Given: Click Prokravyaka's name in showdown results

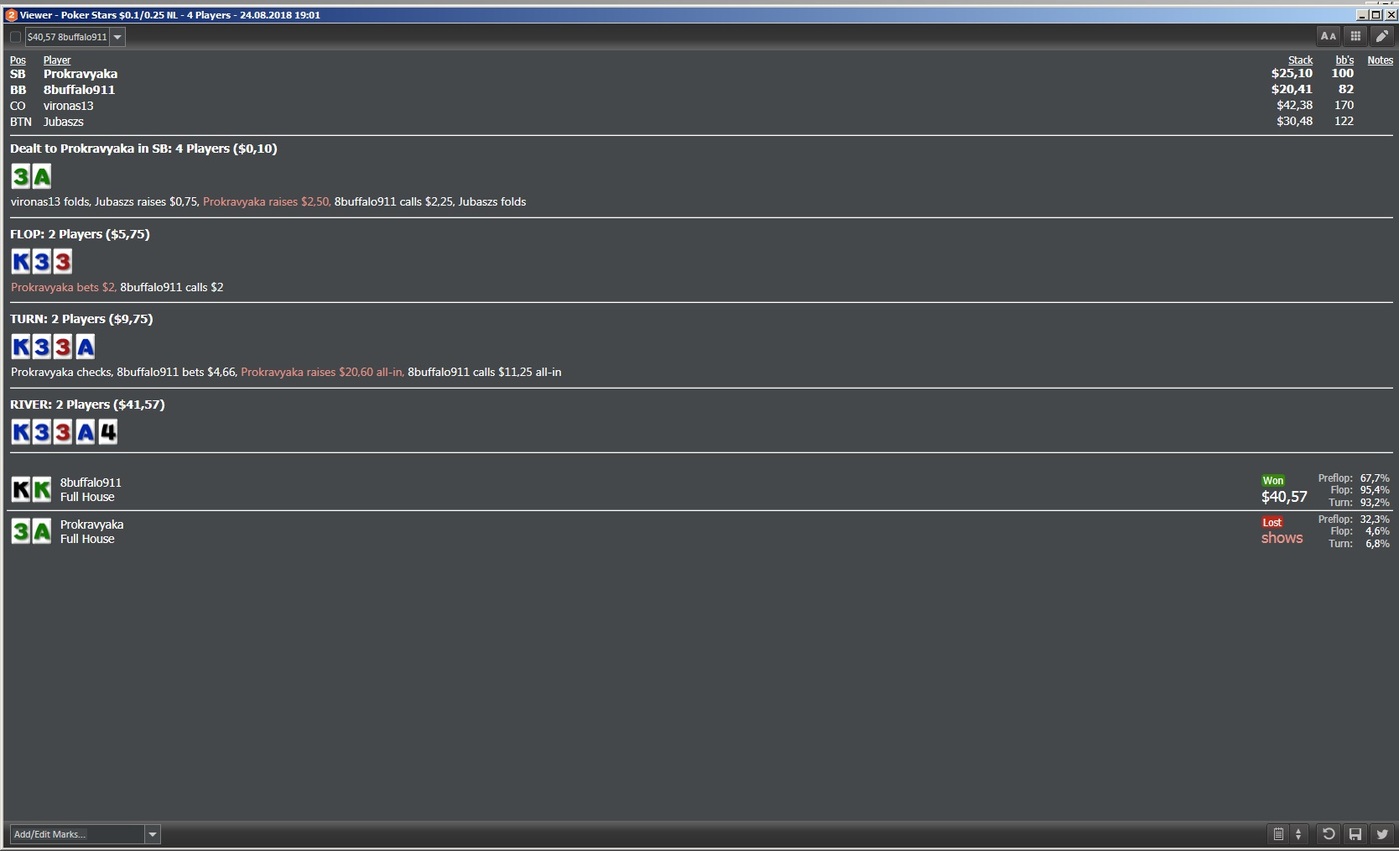Looking at the screenshot, I should pos(92,525).
